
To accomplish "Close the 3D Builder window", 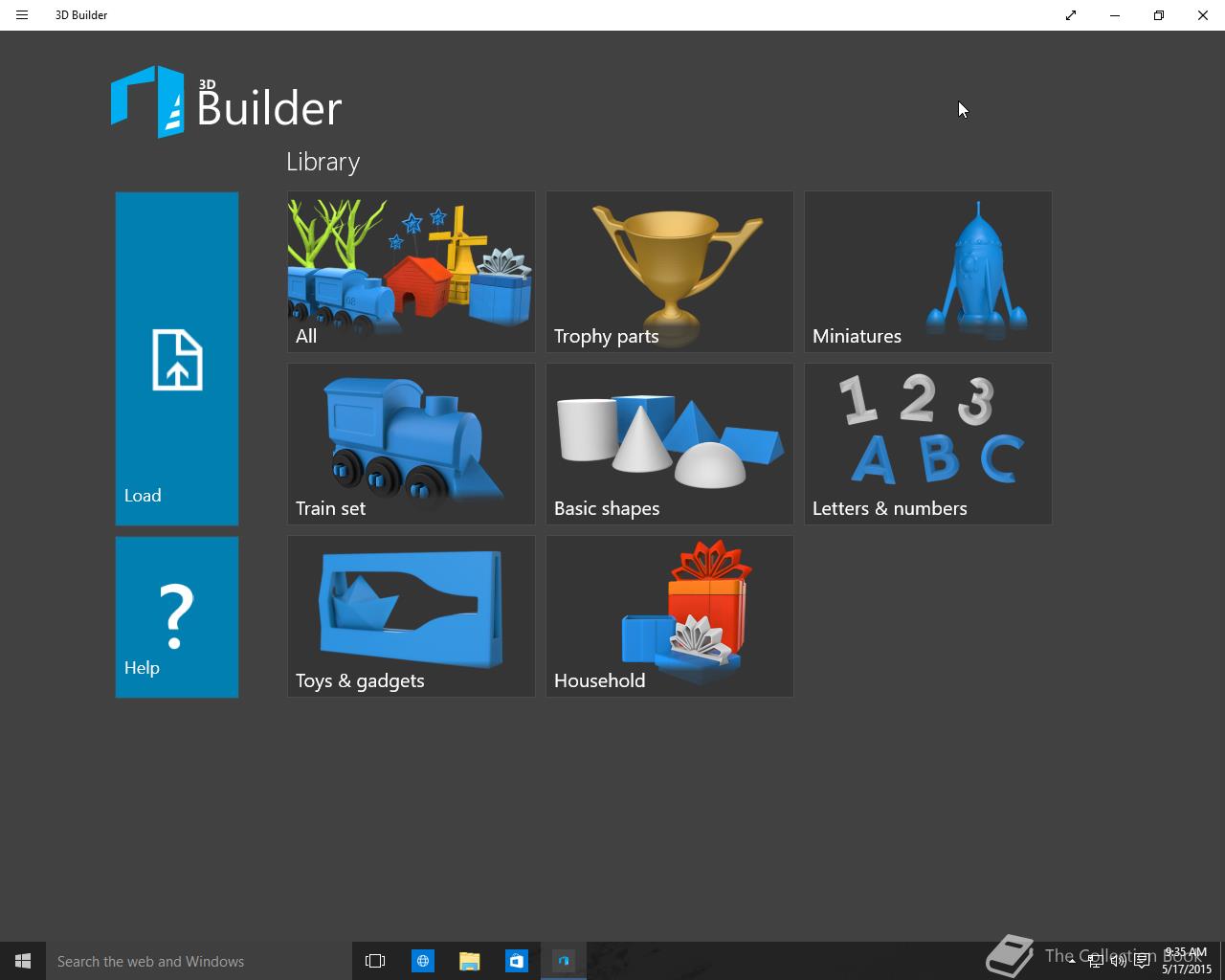I will click(x=1203, y=15).
